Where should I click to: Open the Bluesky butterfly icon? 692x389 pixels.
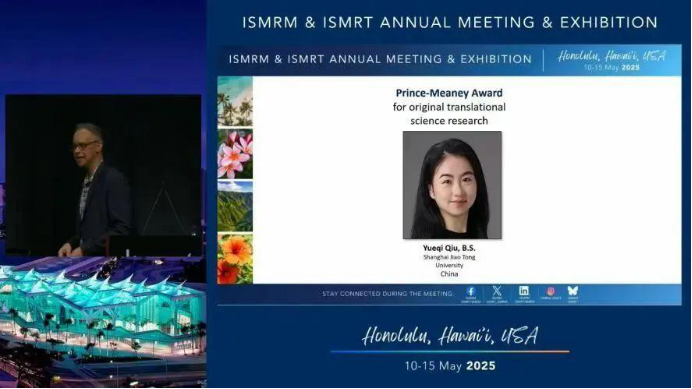point(572,291)
